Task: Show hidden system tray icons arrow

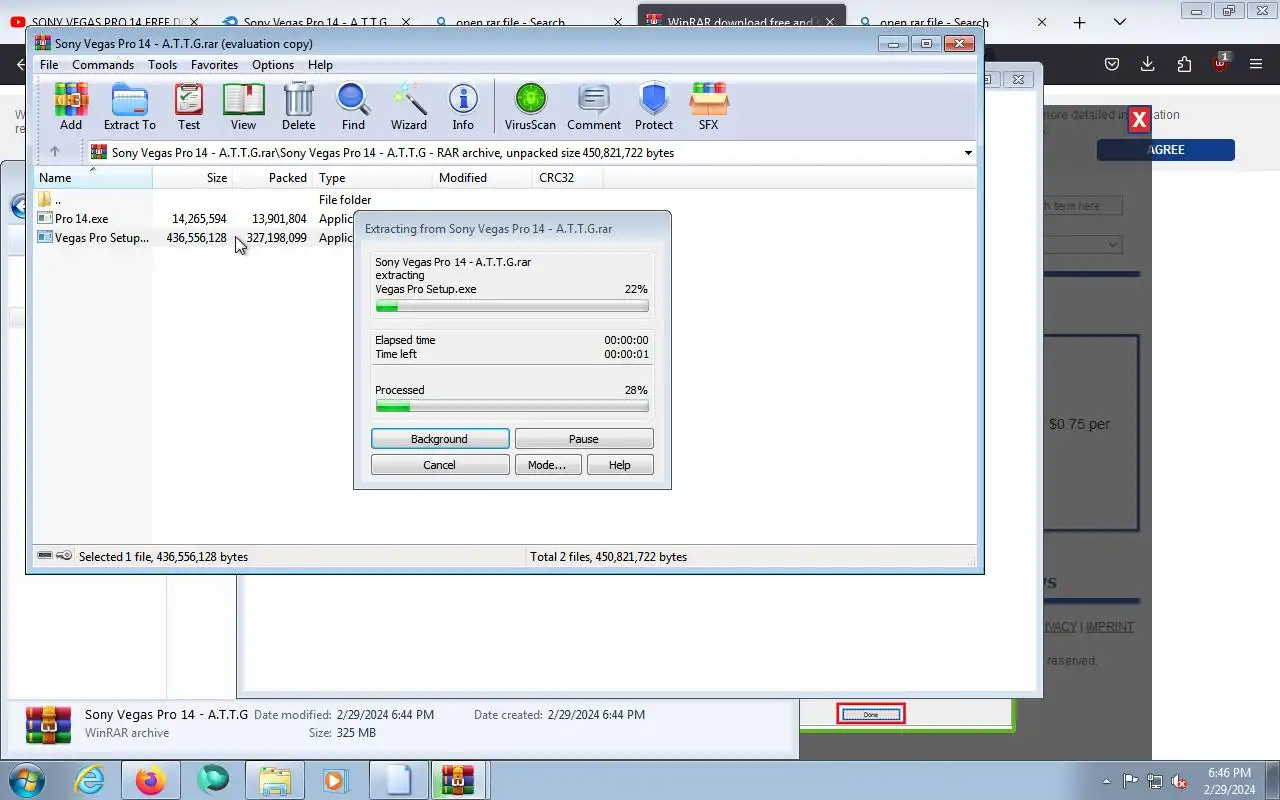Action: tap(1106, 781)
